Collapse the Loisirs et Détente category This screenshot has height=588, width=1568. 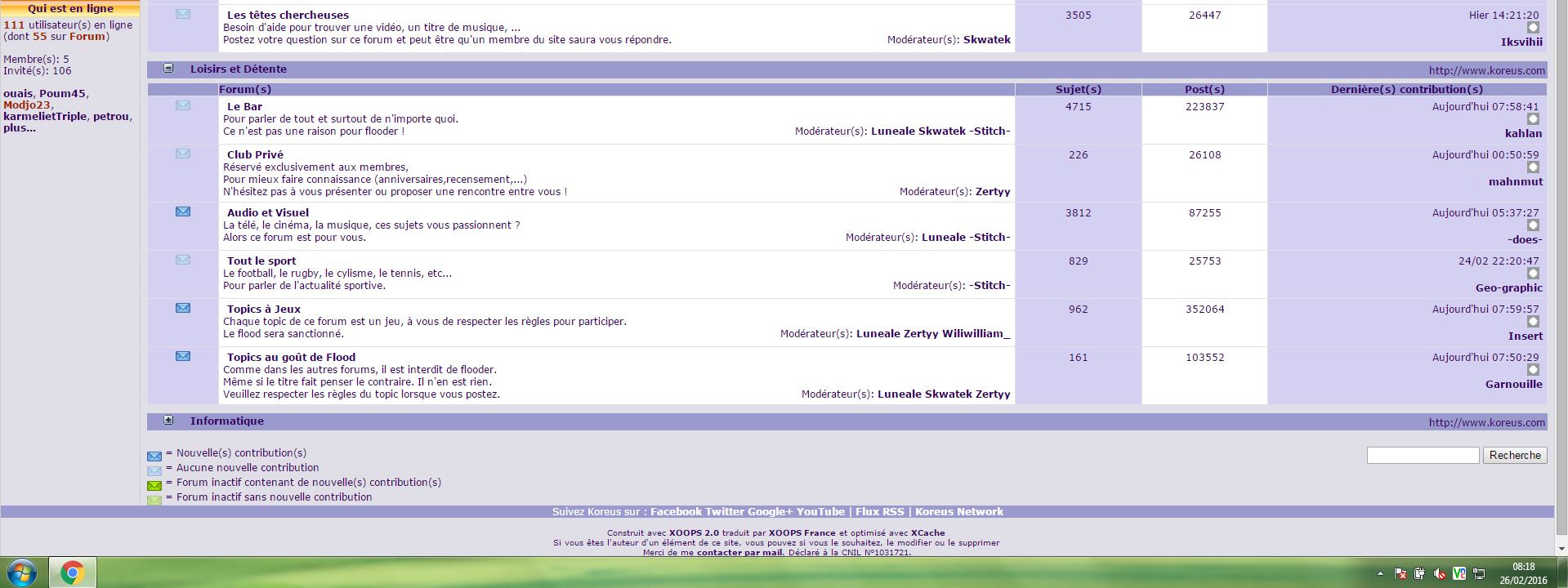tap(168, 69)
